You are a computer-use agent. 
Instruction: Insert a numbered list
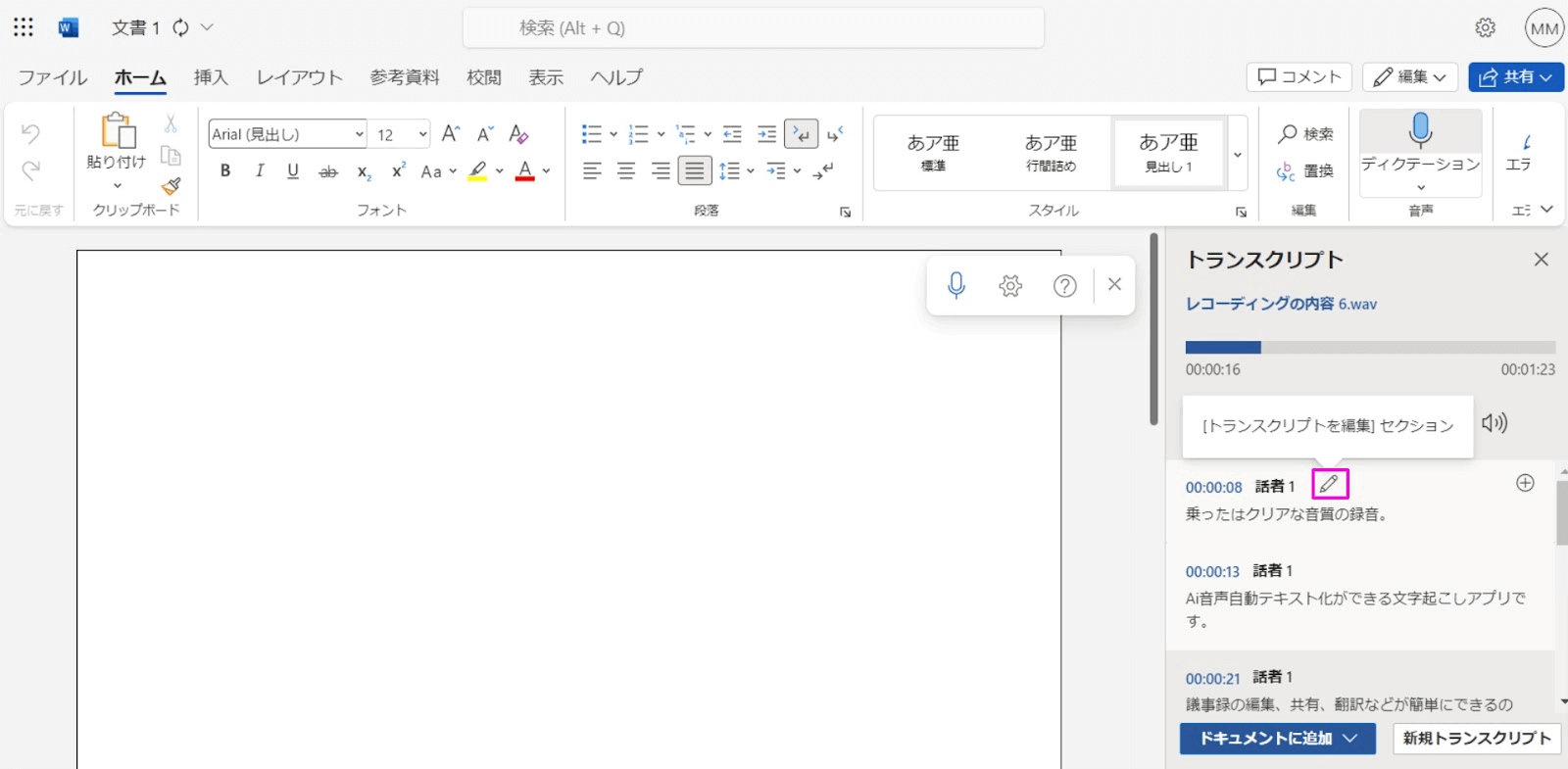click(x=639, y=134)
